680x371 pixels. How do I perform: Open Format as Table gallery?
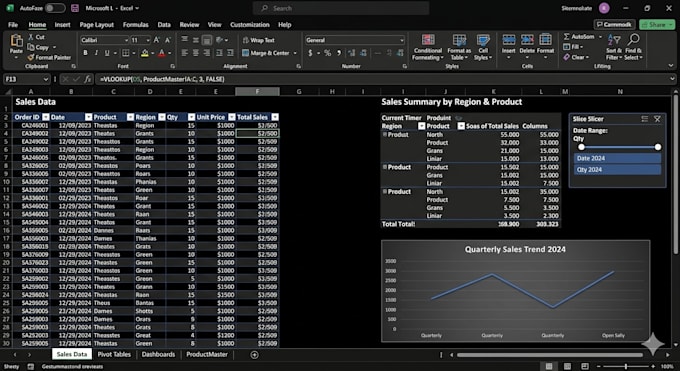(459, 47)
